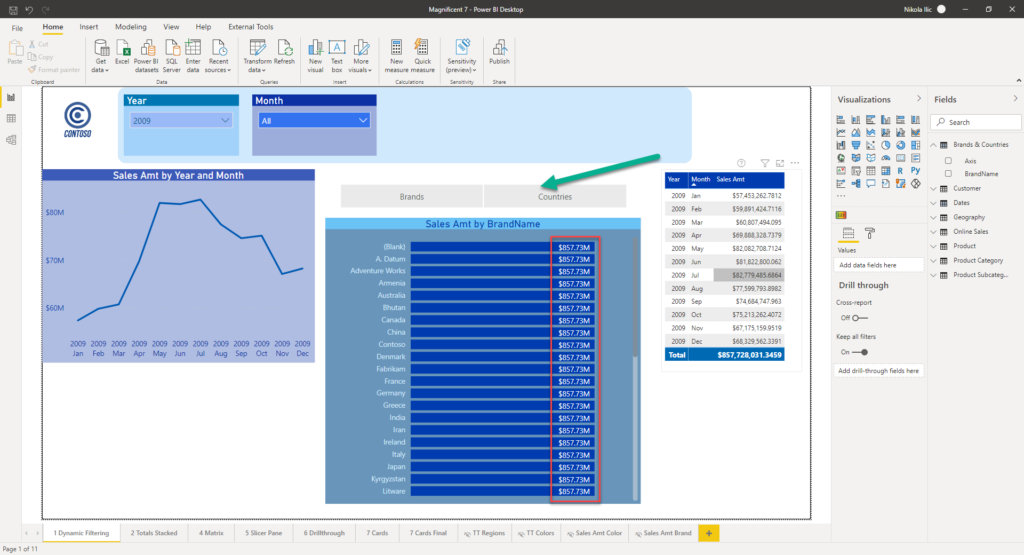The height and width of the screenshot is (555, 1024).
Task: Refresh the data model
Action: pyautogui.click(x=284, y=52)
